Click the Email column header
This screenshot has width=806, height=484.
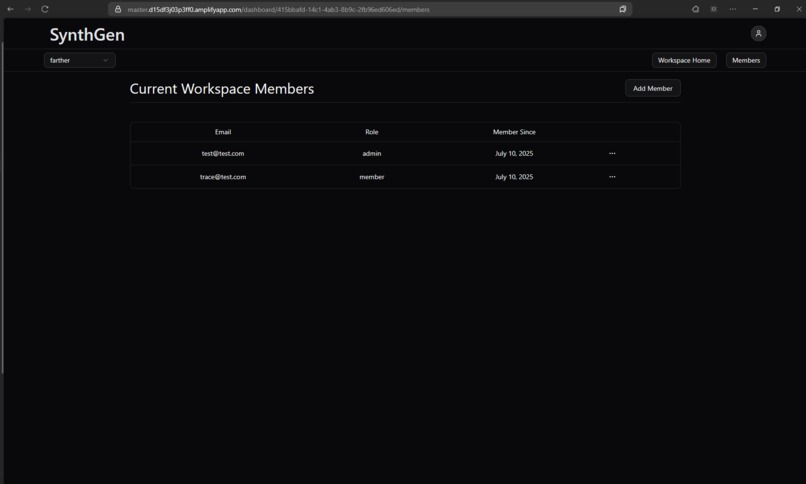pos(223,132)
